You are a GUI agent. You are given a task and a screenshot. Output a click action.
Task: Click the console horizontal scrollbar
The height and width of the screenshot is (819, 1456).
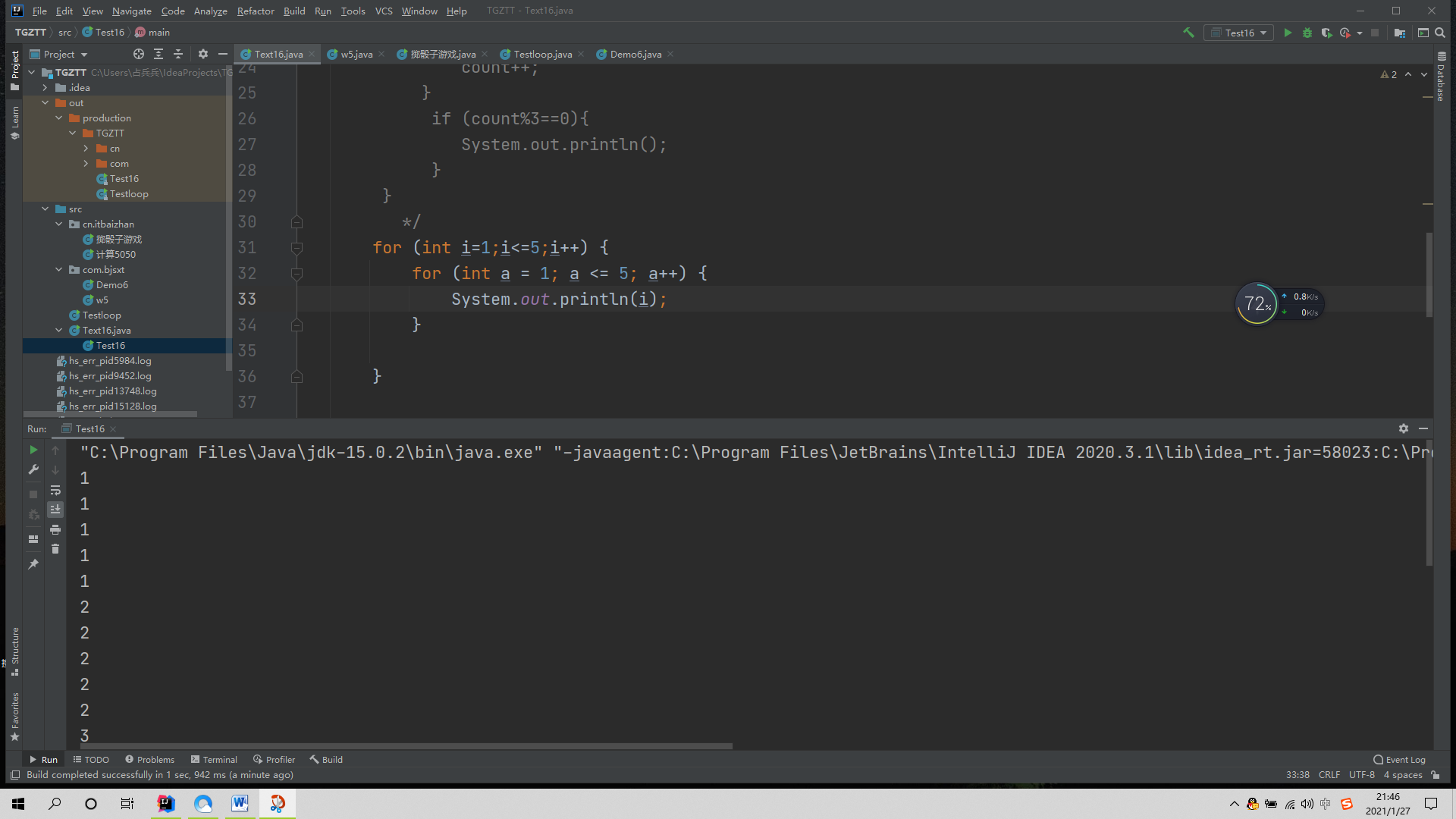pos(406,745)
